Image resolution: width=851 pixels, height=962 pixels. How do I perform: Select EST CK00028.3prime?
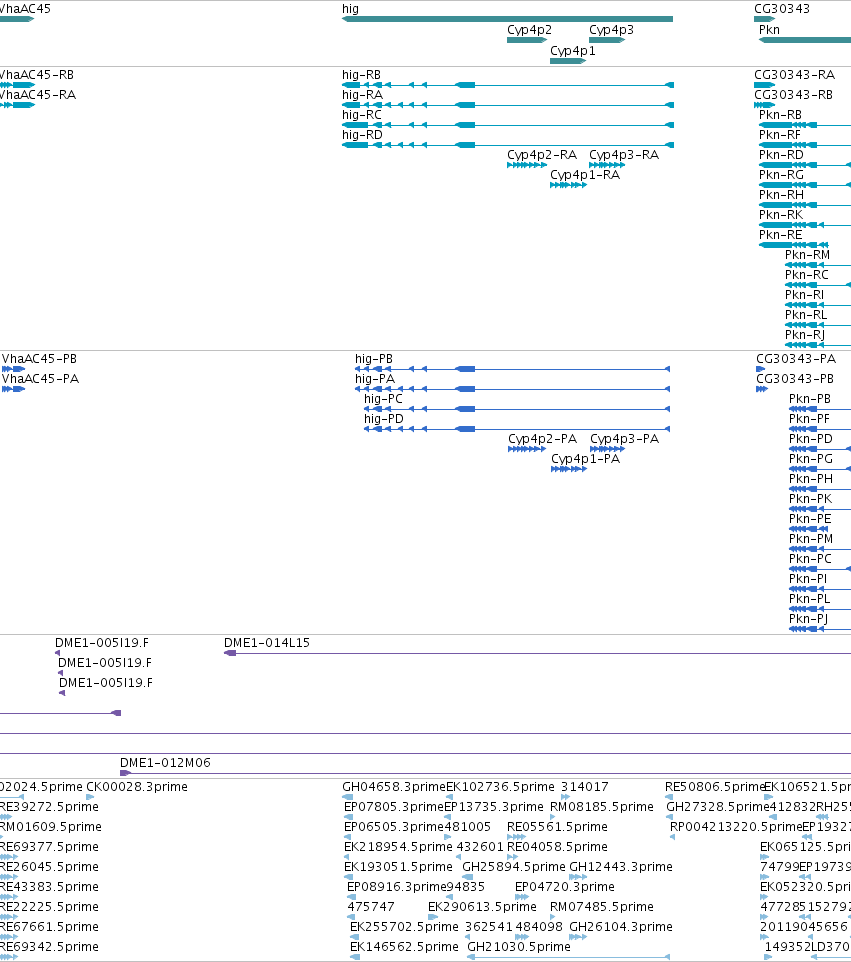coord(90,797)
